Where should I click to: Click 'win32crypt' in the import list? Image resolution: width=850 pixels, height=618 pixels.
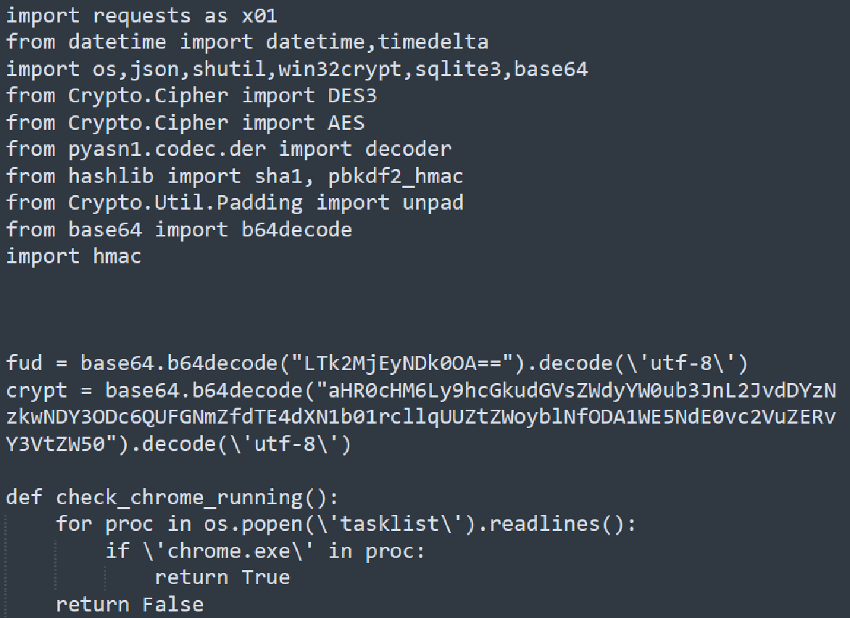[340, 69]
